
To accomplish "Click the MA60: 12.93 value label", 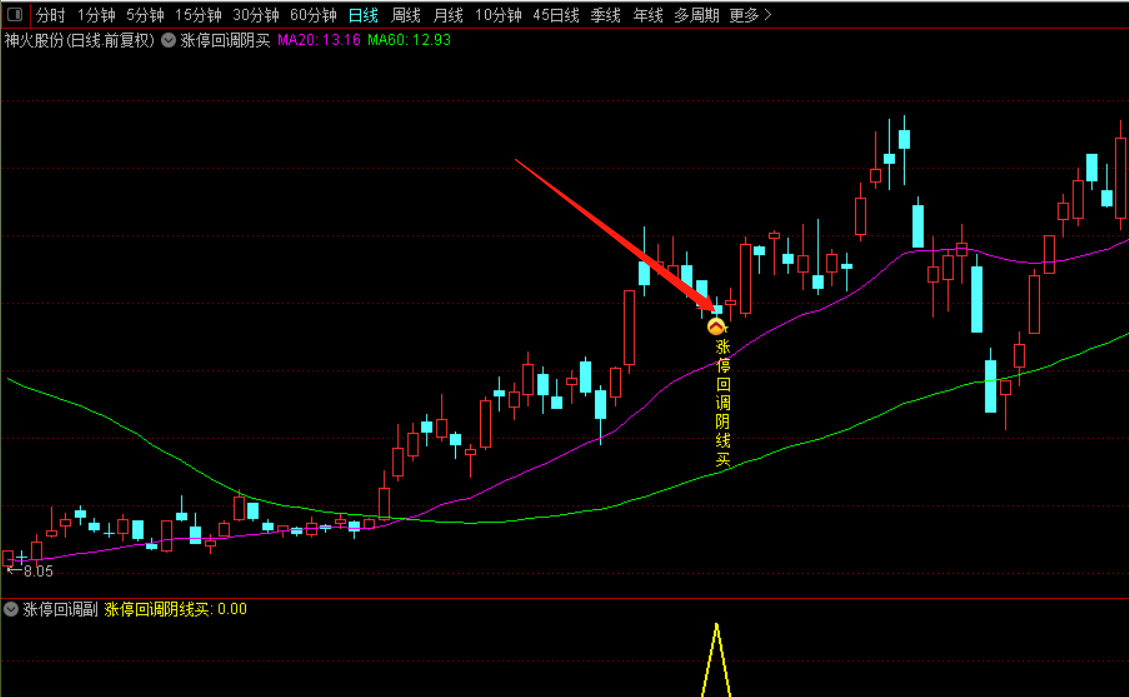I will 409,40.
